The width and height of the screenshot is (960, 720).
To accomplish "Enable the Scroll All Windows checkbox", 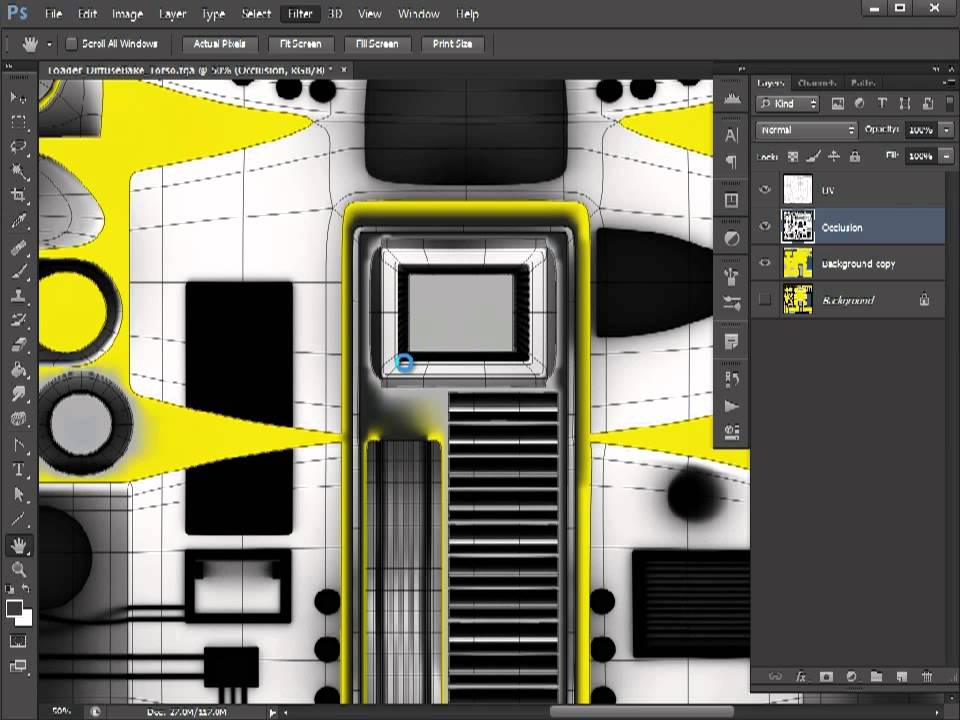I will pyautogui.click(x=71, y=44).
